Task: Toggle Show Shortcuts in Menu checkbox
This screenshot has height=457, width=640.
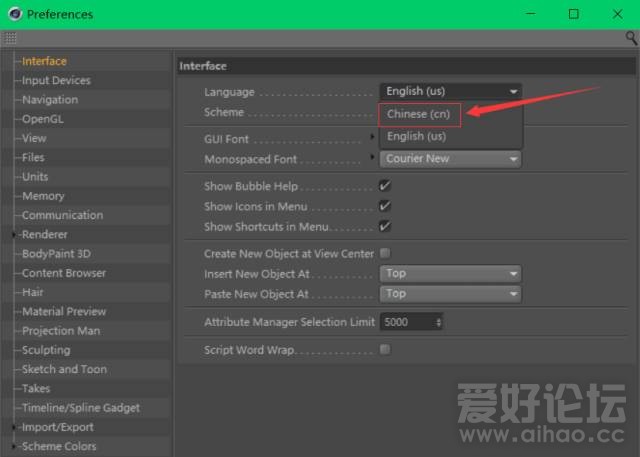Action: [385, 226]
